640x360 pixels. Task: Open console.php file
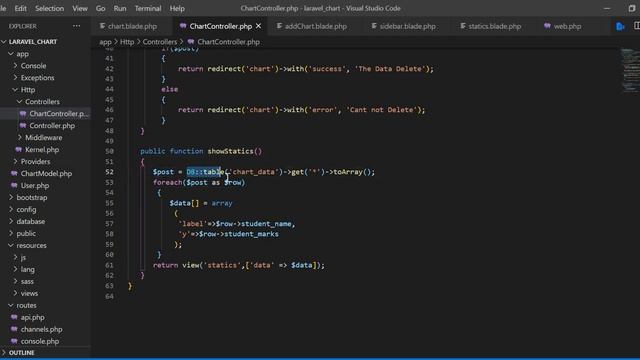click(40, 341)
